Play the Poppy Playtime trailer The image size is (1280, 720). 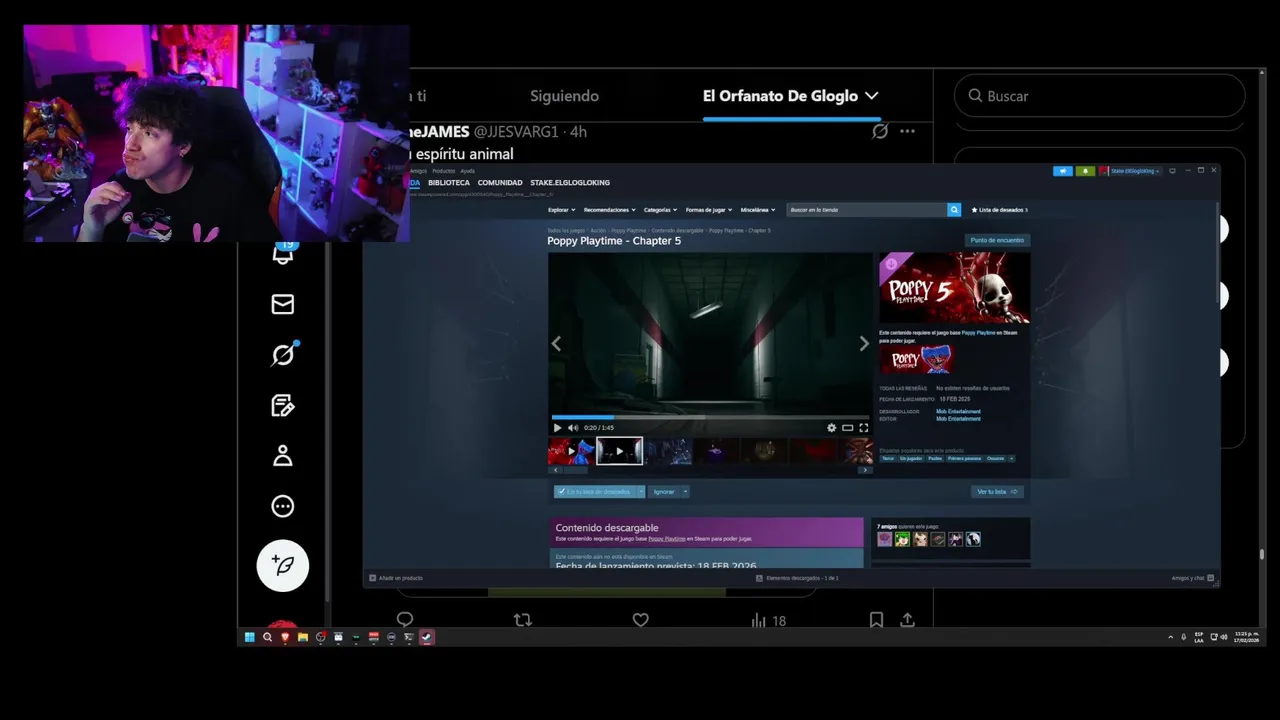pos(557,428)
